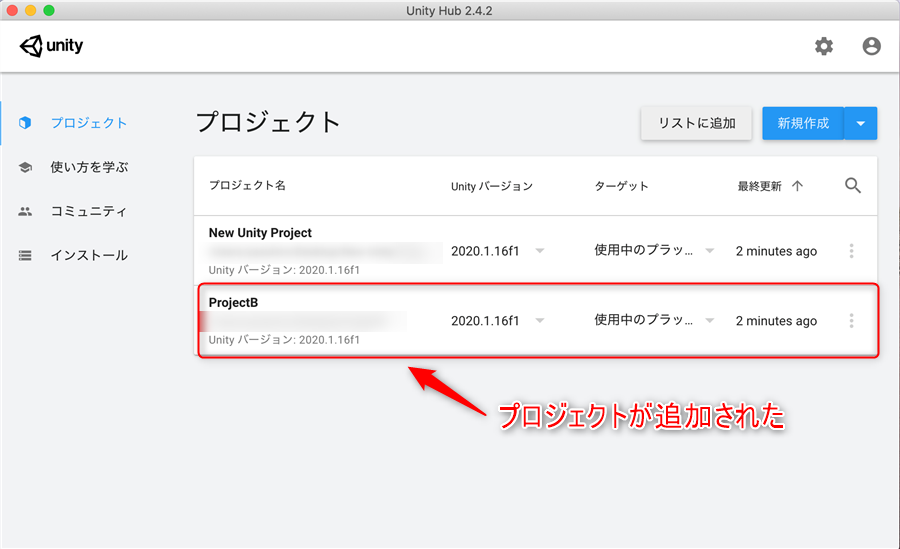Toggle sort arrow next to 最終更新
Viewport: 900px width, 549px height.
coord(797,185)
